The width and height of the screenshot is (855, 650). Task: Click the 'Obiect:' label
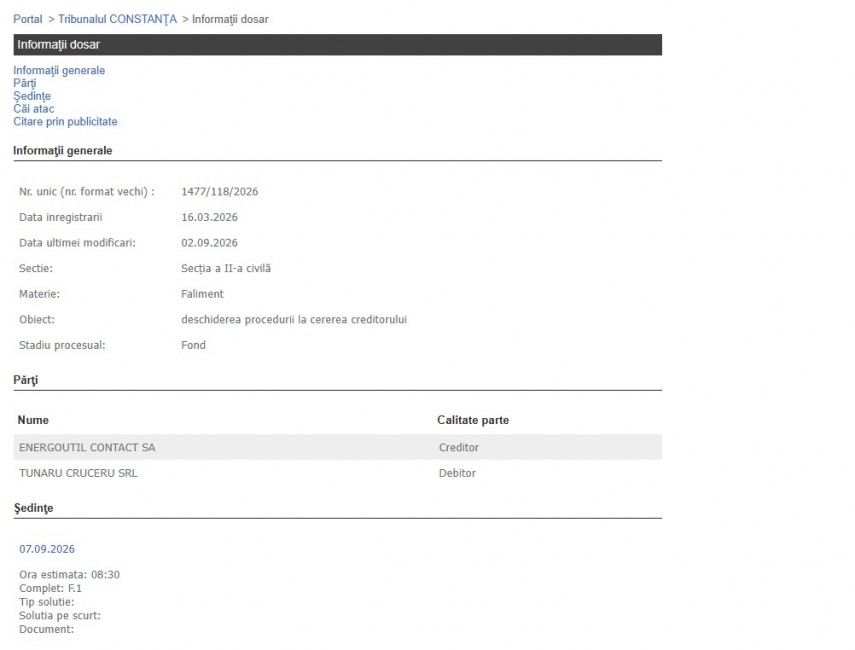(37, 320)
